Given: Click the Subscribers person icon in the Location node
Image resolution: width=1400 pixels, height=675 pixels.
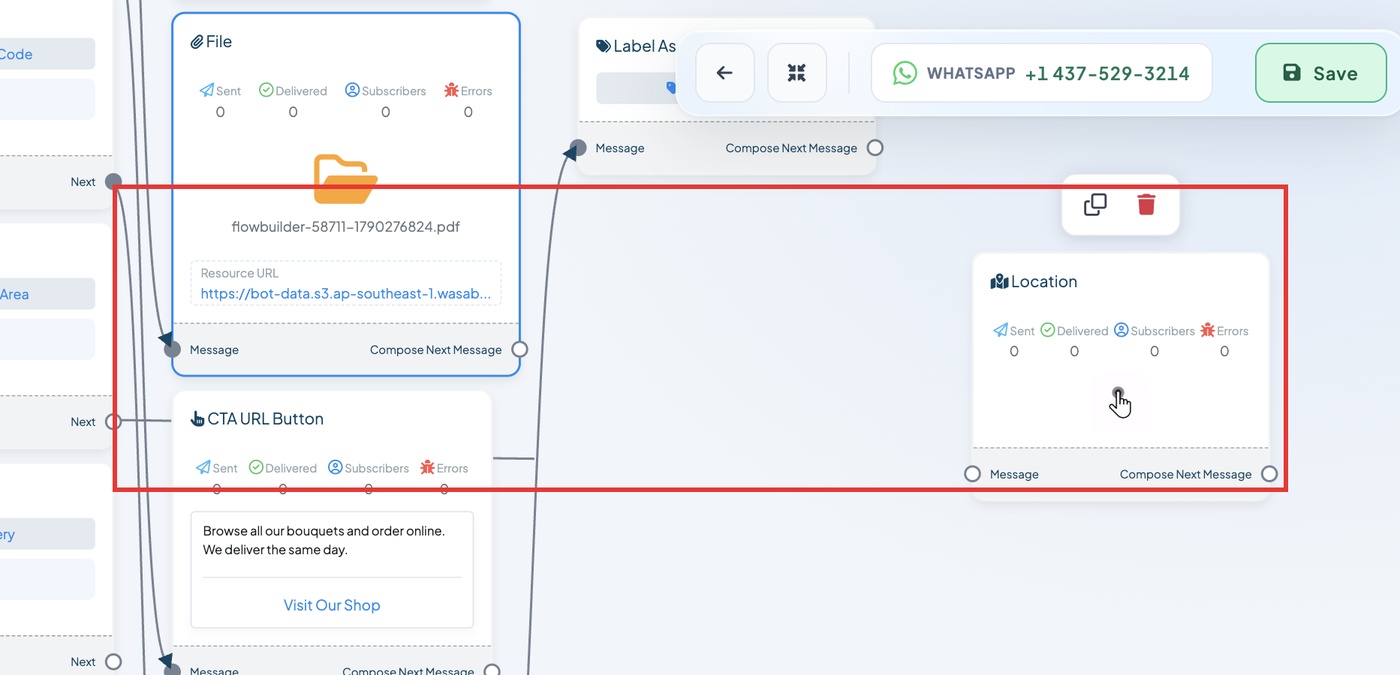Looking at the screenshot, I should 1121,330.
